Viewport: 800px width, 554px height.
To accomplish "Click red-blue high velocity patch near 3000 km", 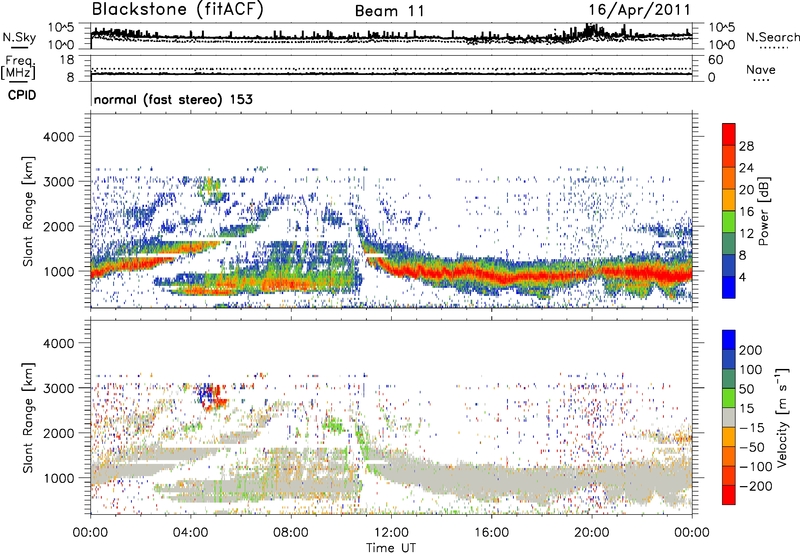I will [x=212, y=397].
